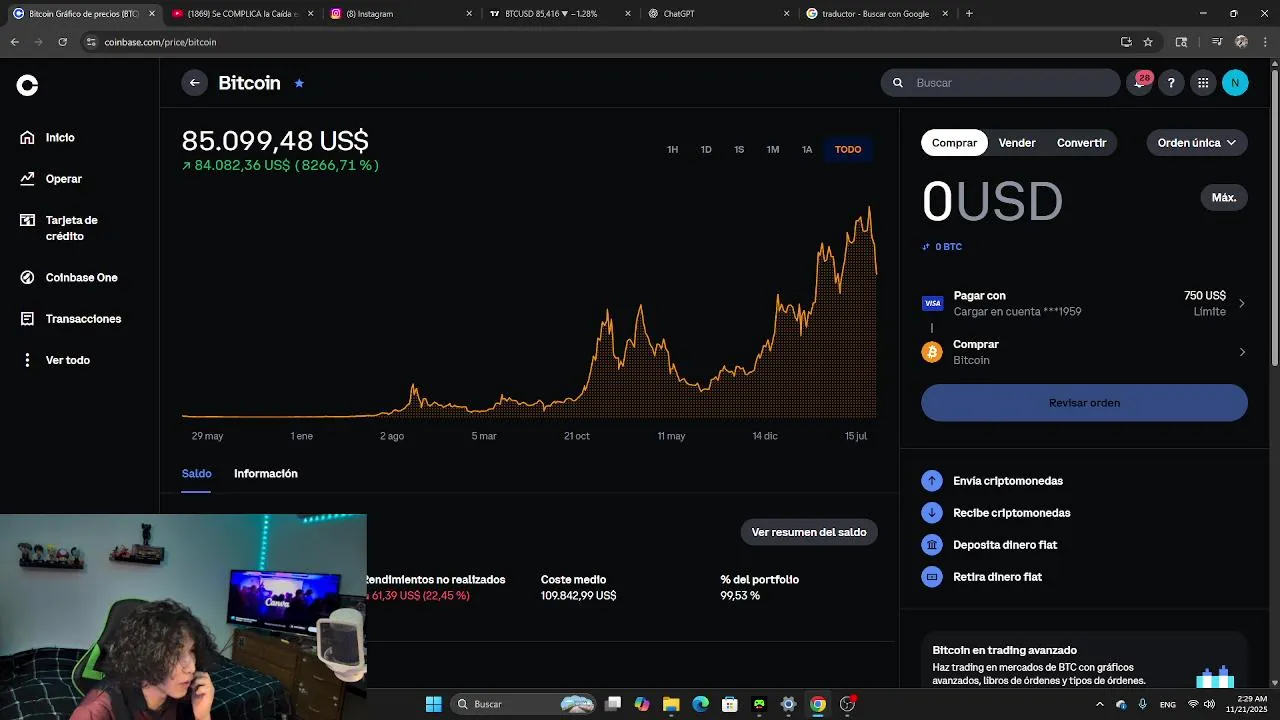Click the Inicio home icon in sidebar

click(27, 138)
